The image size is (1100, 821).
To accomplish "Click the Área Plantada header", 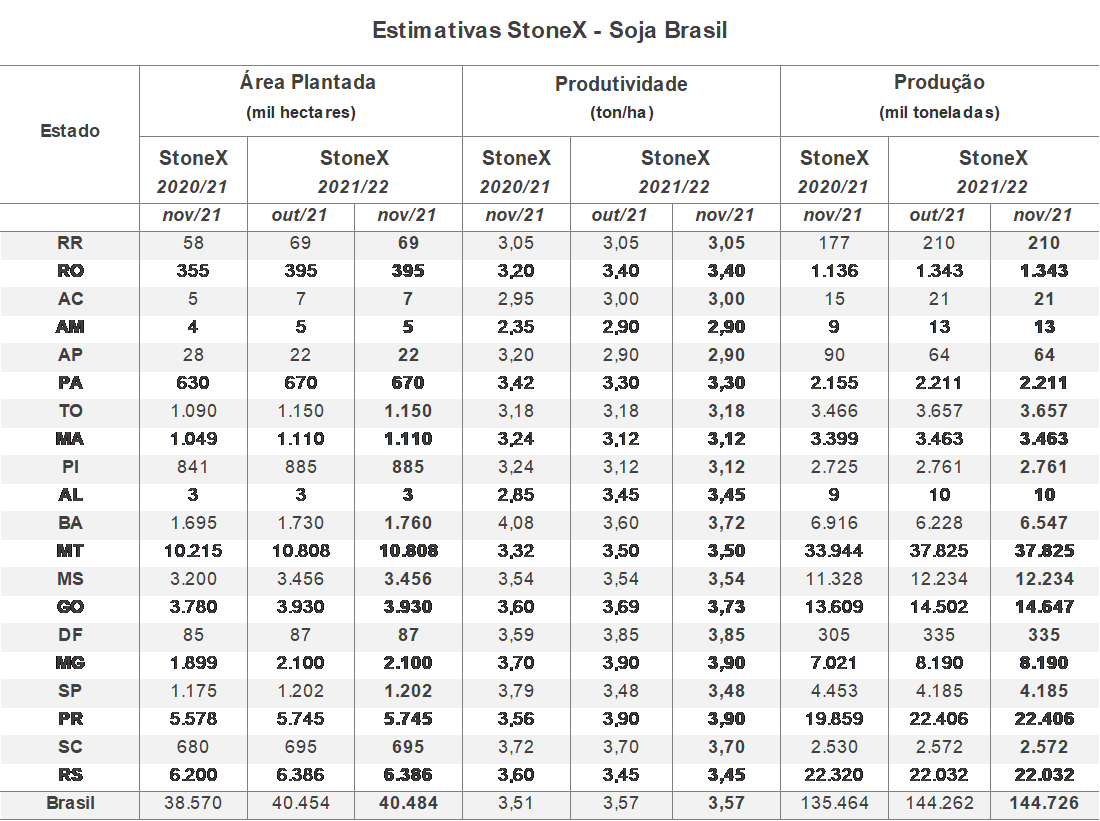I will pos(308,82).
